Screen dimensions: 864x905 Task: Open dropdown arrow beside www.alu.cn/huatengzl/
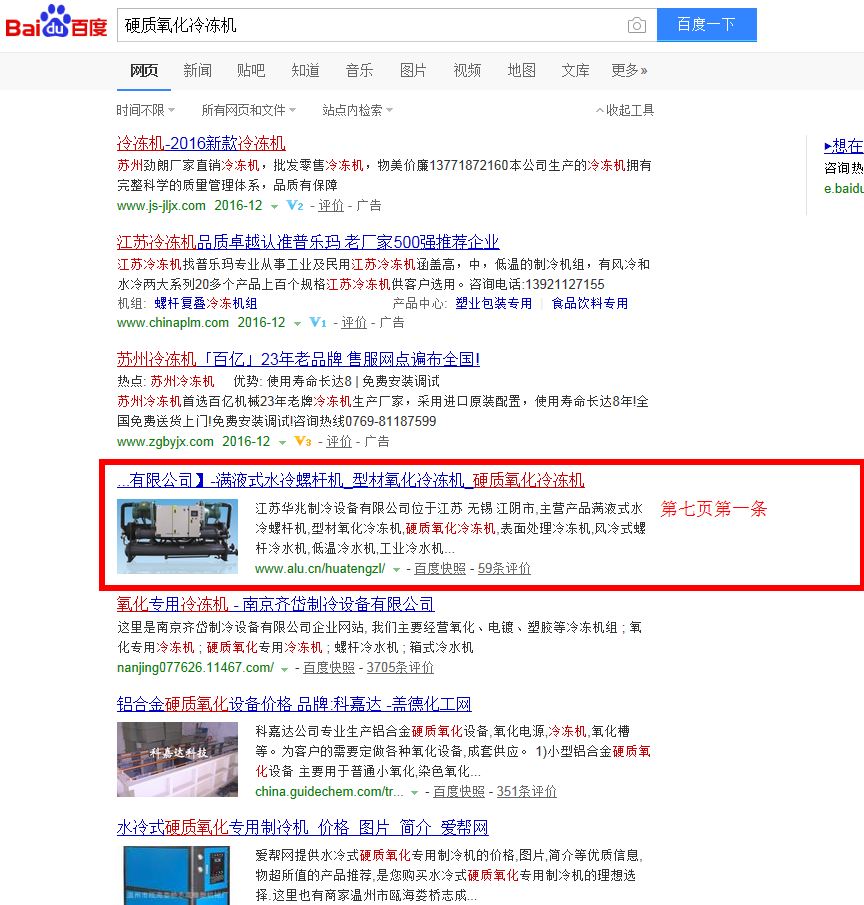click(397, 570)
